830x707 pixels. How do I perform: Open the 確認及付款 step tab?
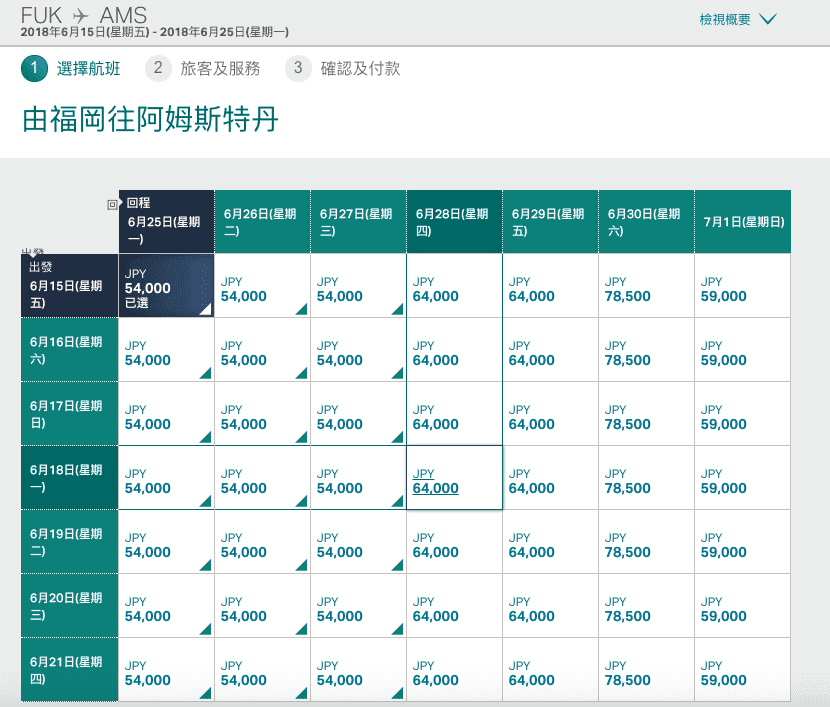point(360,69)
